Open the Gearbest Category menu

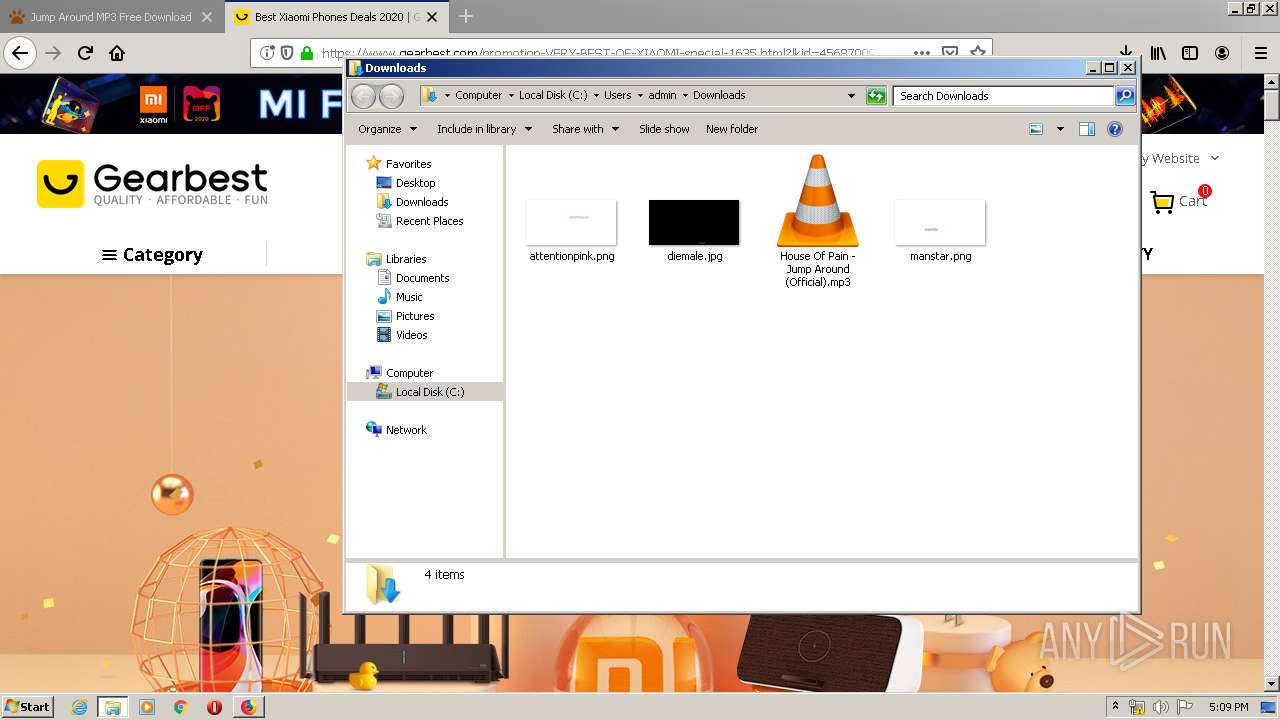point(152,255)
